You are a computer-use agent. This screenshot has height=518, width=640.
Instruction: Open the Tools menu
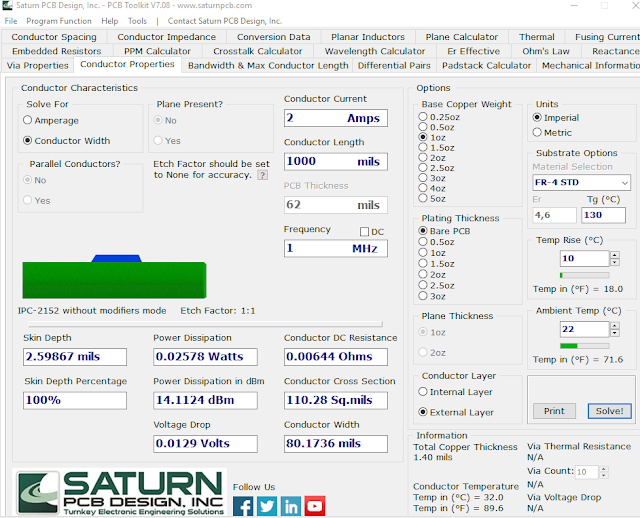click(x=137, y=21)
